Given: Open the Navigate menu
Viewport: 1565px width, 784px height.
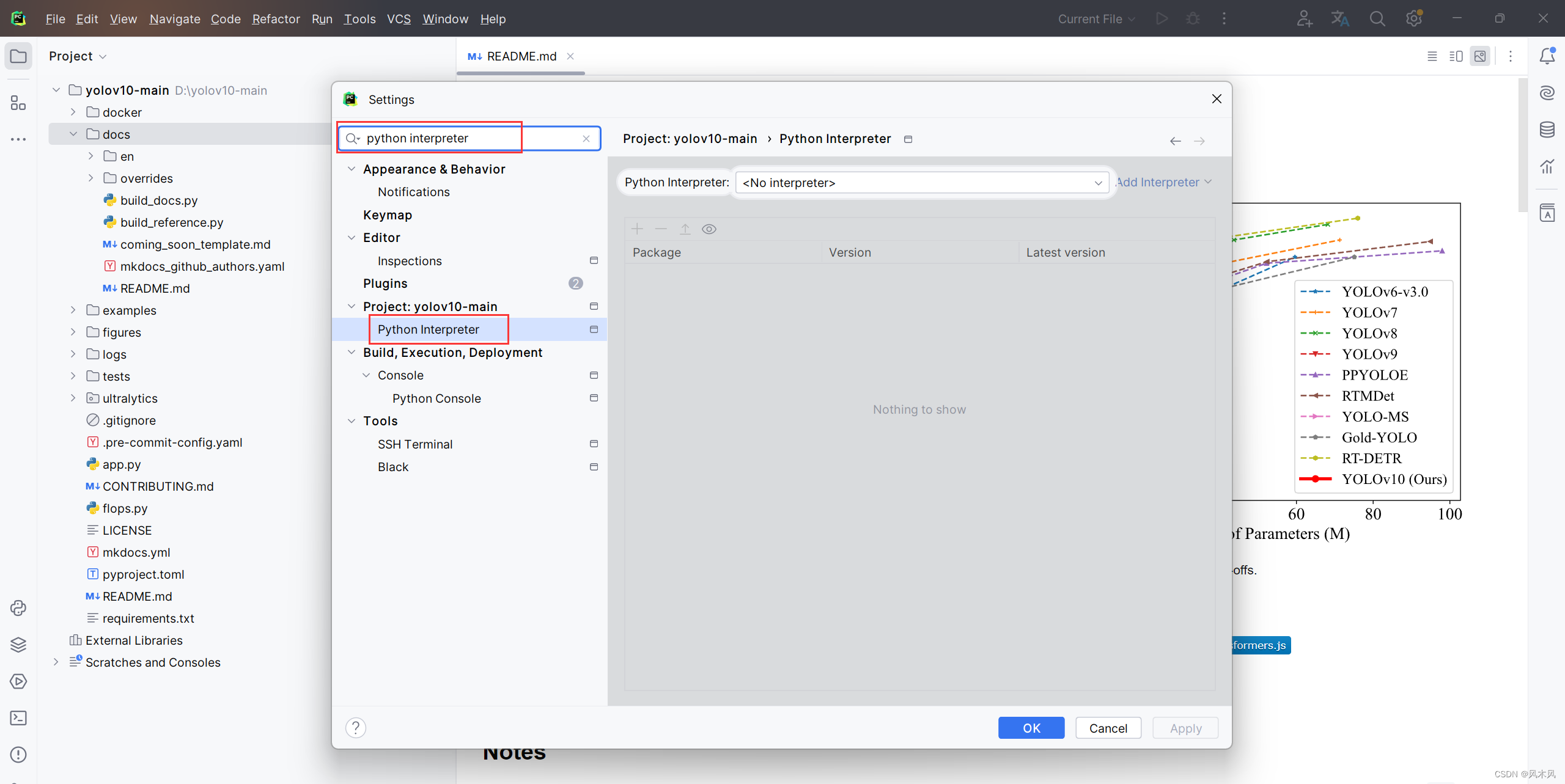Looking at the screenshot, I should pos(175,19).
